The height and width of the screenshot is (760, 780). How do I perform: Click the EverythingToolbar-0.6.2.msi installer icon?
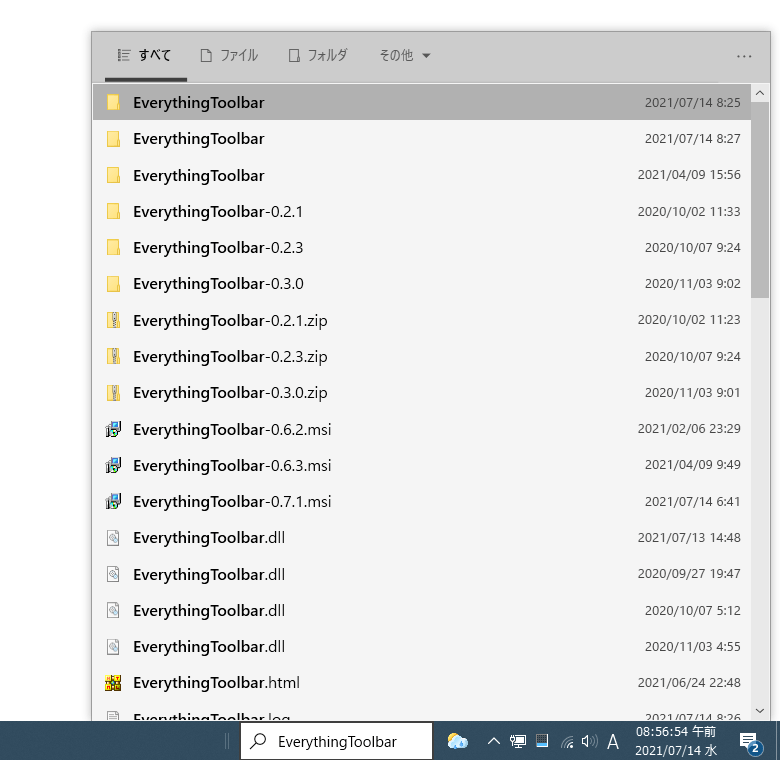tap(113, 429)
